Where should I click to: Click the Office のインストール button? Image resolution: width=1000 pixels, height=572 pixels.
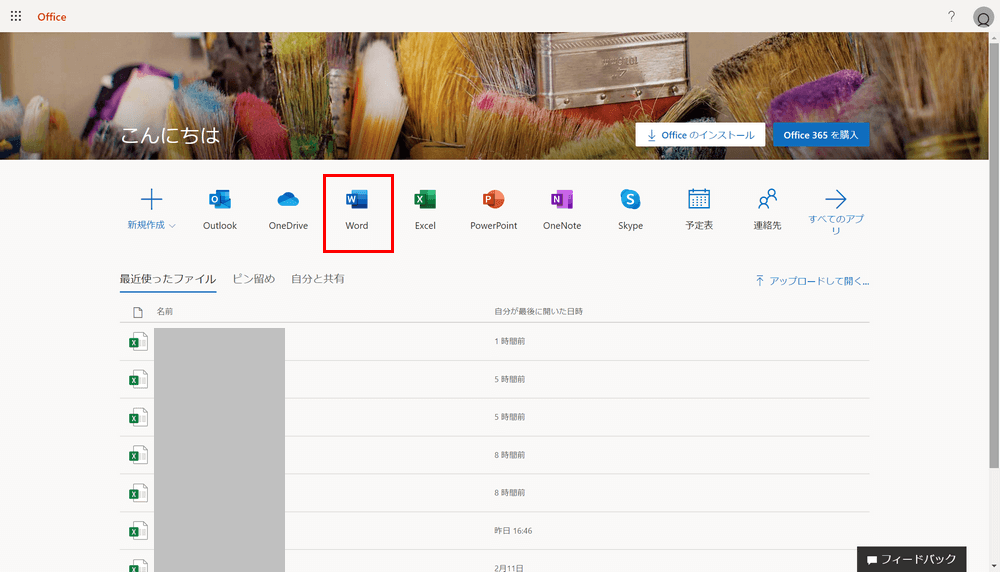700,135
